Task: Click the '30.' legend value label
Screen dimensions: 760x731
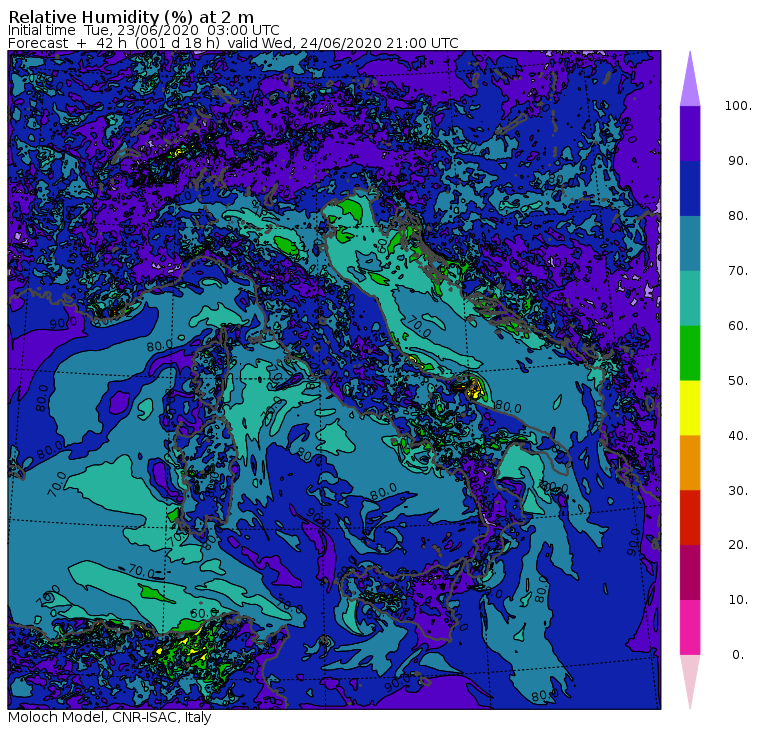Action: tap(738, 490)
